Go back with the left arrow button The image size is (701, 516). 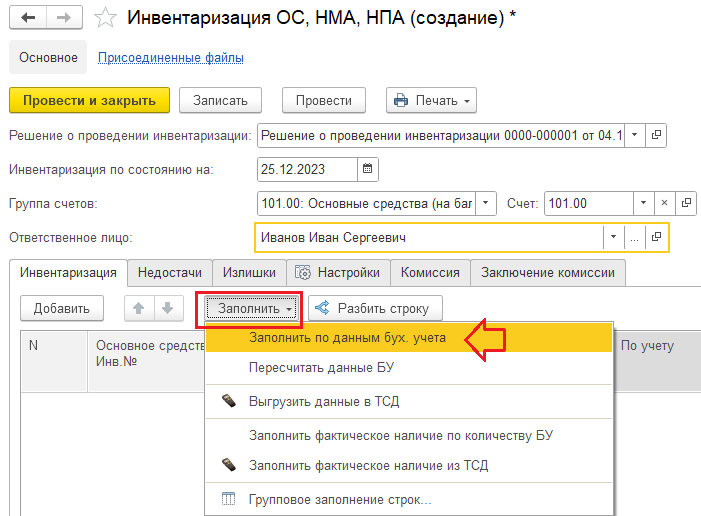click(x=28, y=18)
